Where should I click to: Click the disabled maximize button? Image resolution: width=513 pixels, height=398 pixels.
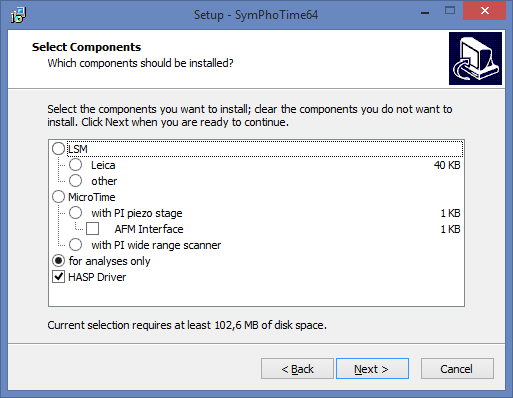(x=450, y=11)
